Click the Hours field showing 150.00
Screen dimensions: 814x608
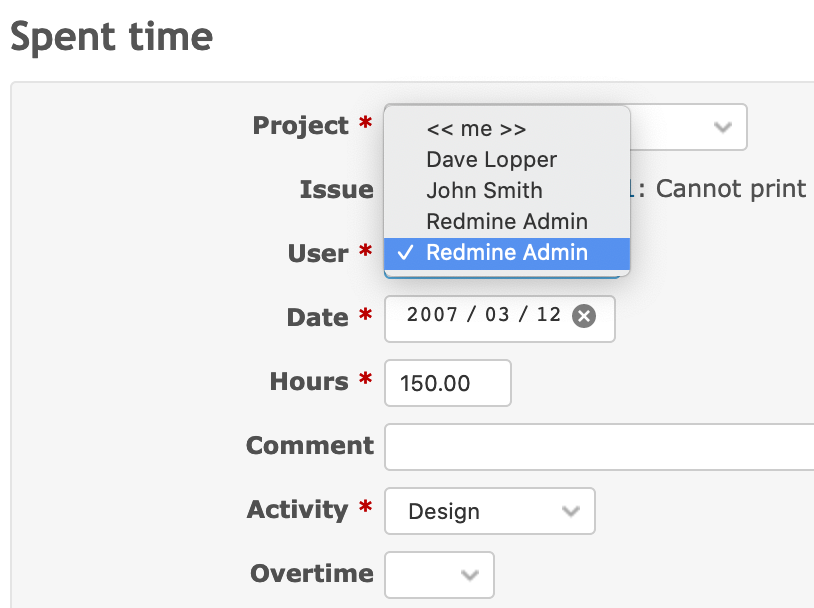click(x=447, y=383)
